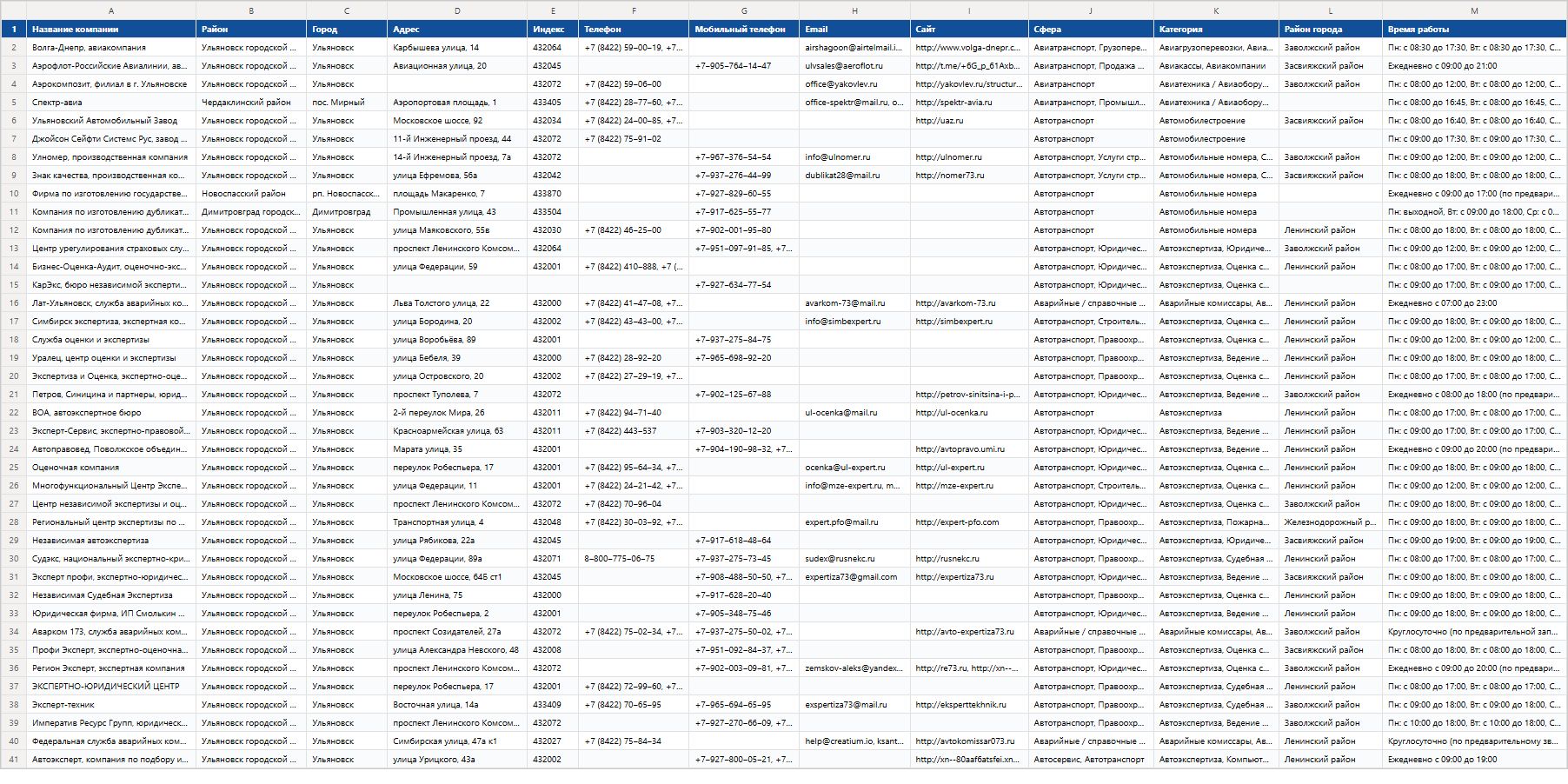Select the email "expertiza73@gmail.com"
This screenshot has height=784, width=1568.
click(854, 577)
